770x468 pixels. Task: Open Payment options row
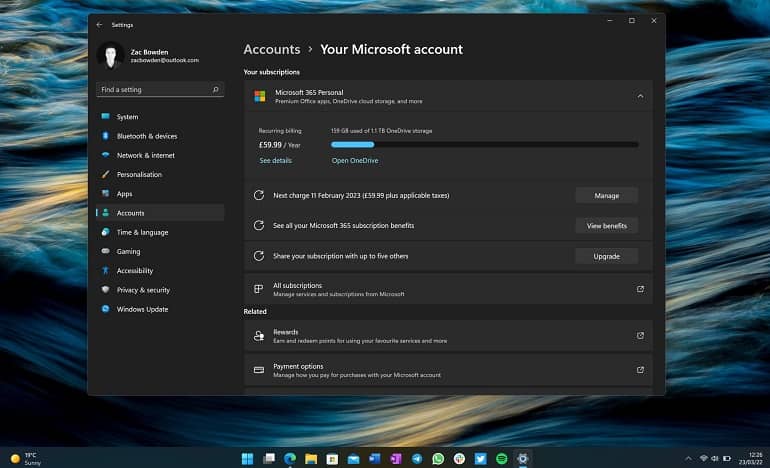(448, 370)
